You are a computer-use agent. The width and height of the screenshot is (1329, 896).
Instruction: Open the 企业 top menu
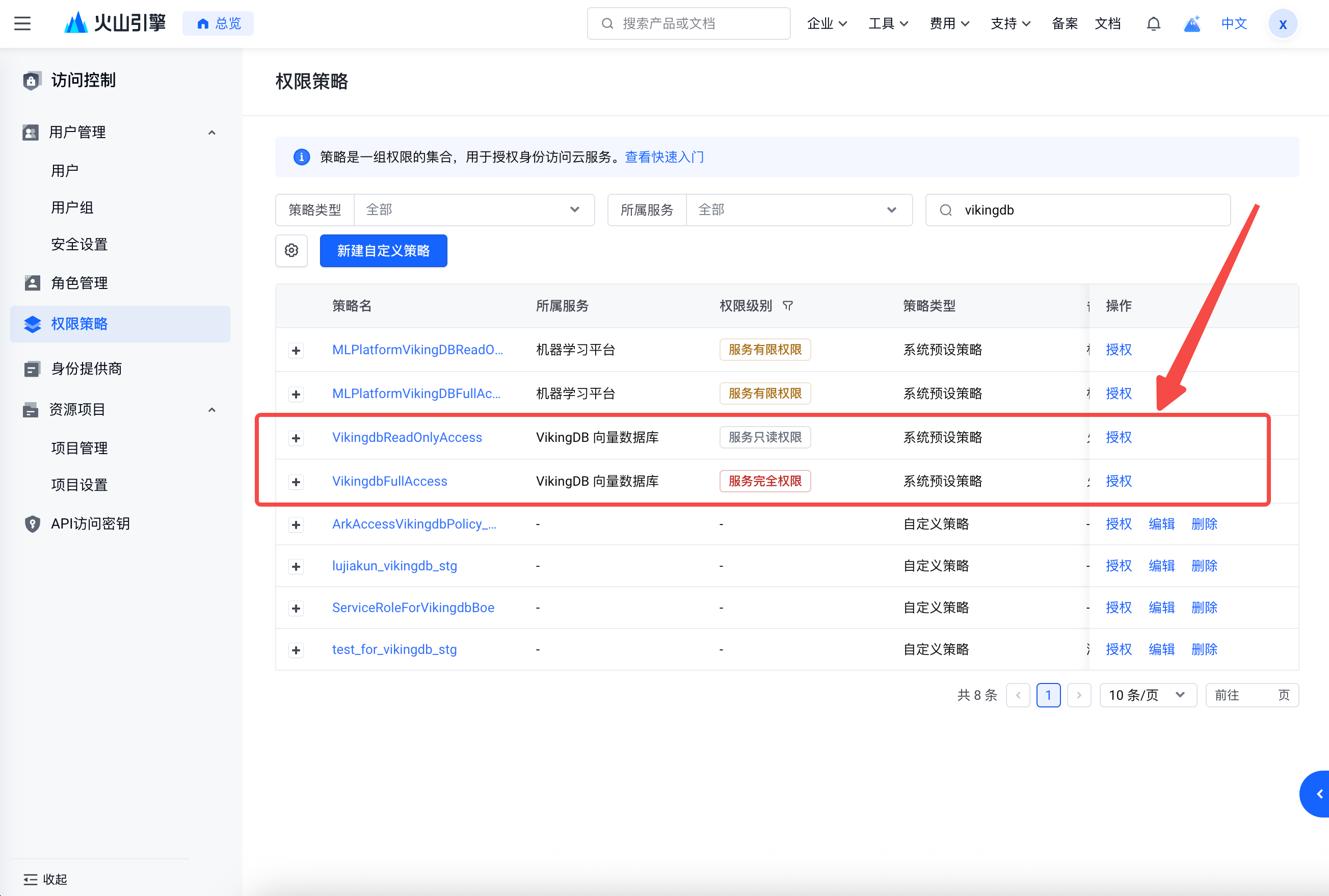pos(827,23)
